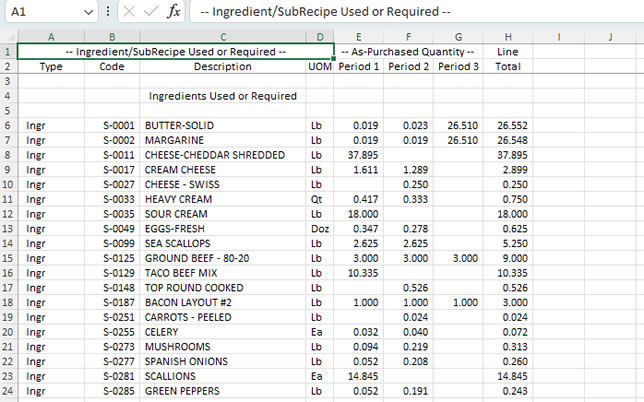The width and height of the screenshot is (644, 402).
Task: Select row 24 header
Action: click(8, 391)
